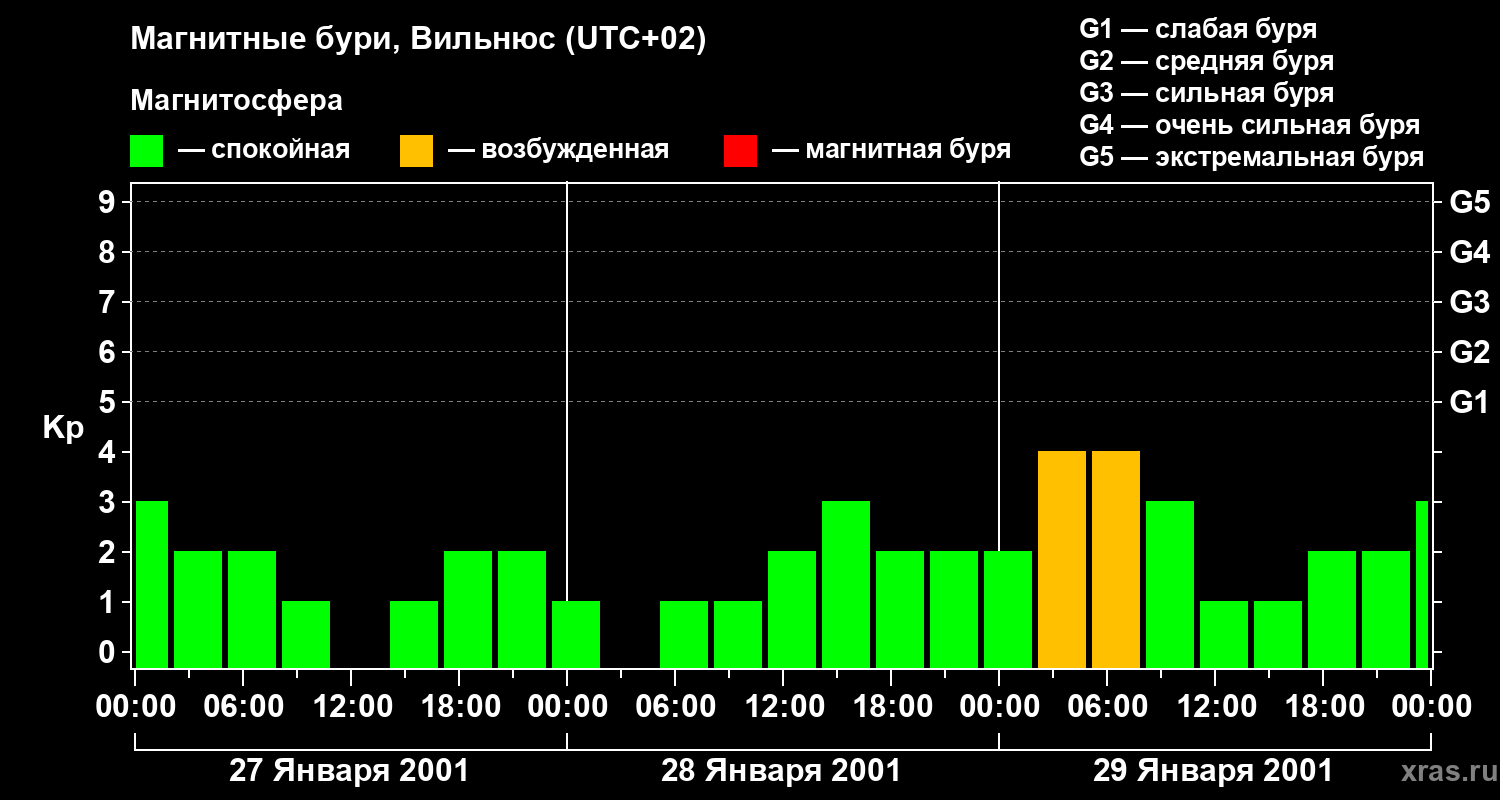Click the legend label '— спокойная'

(x=264, y=151)
